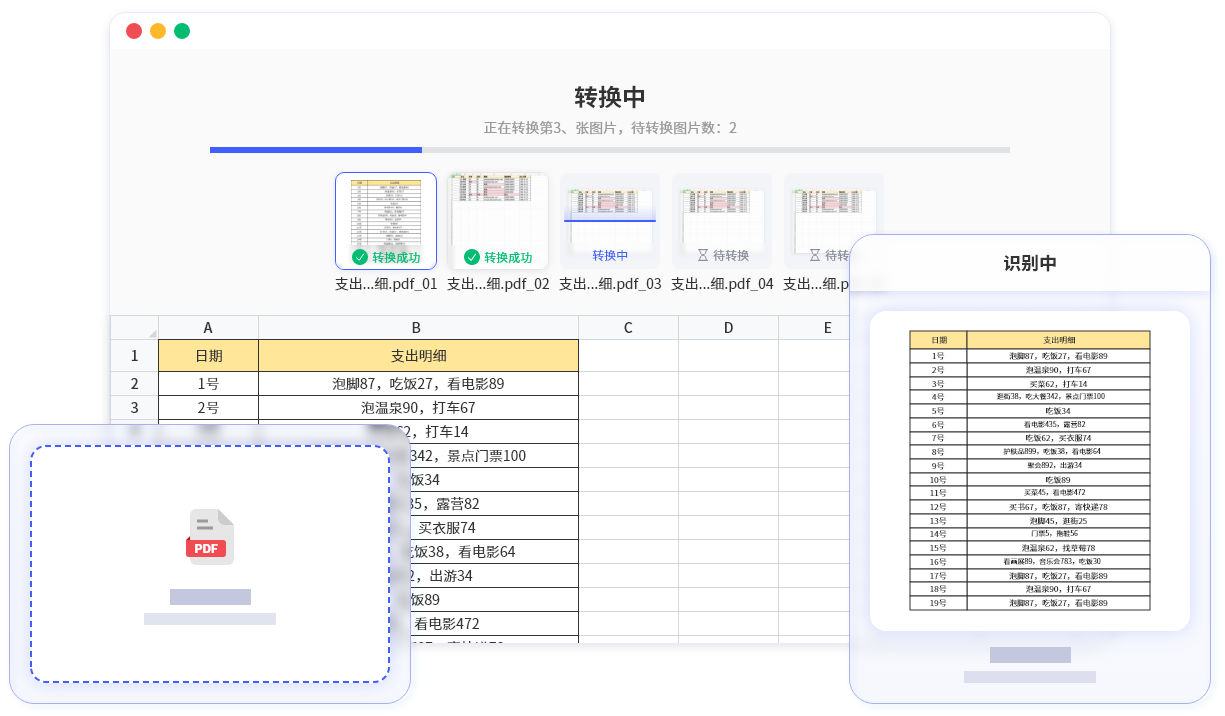Click the macOS green zoom button
This screenshot has height=716, width=1225.
coord(181,31)
